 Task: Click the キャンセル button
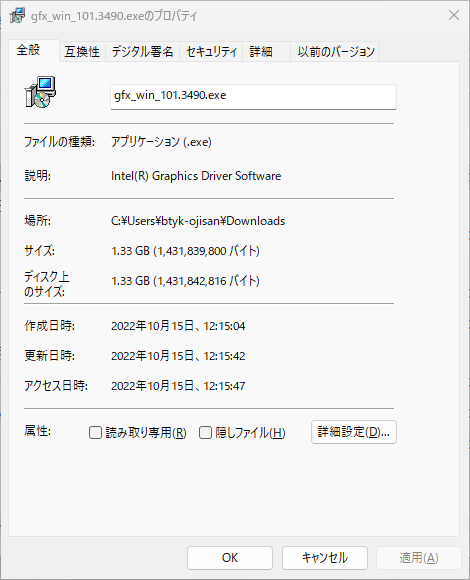(x=325, y=557)
